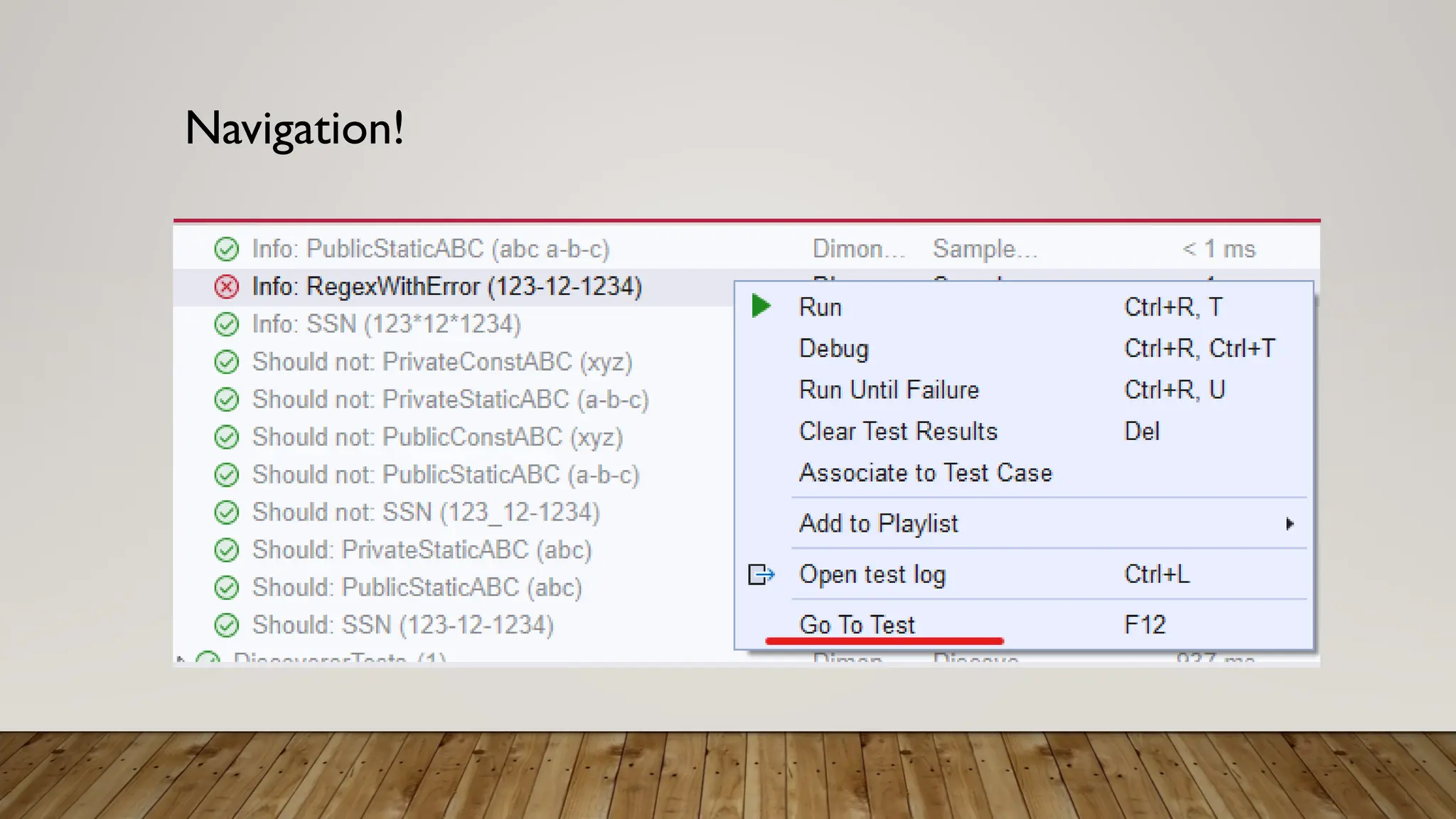Screen dimensions: 1456x819
Task: Click red failed icon beside RegexWithError
Action: pyautogui.click(x=226, y=287)
